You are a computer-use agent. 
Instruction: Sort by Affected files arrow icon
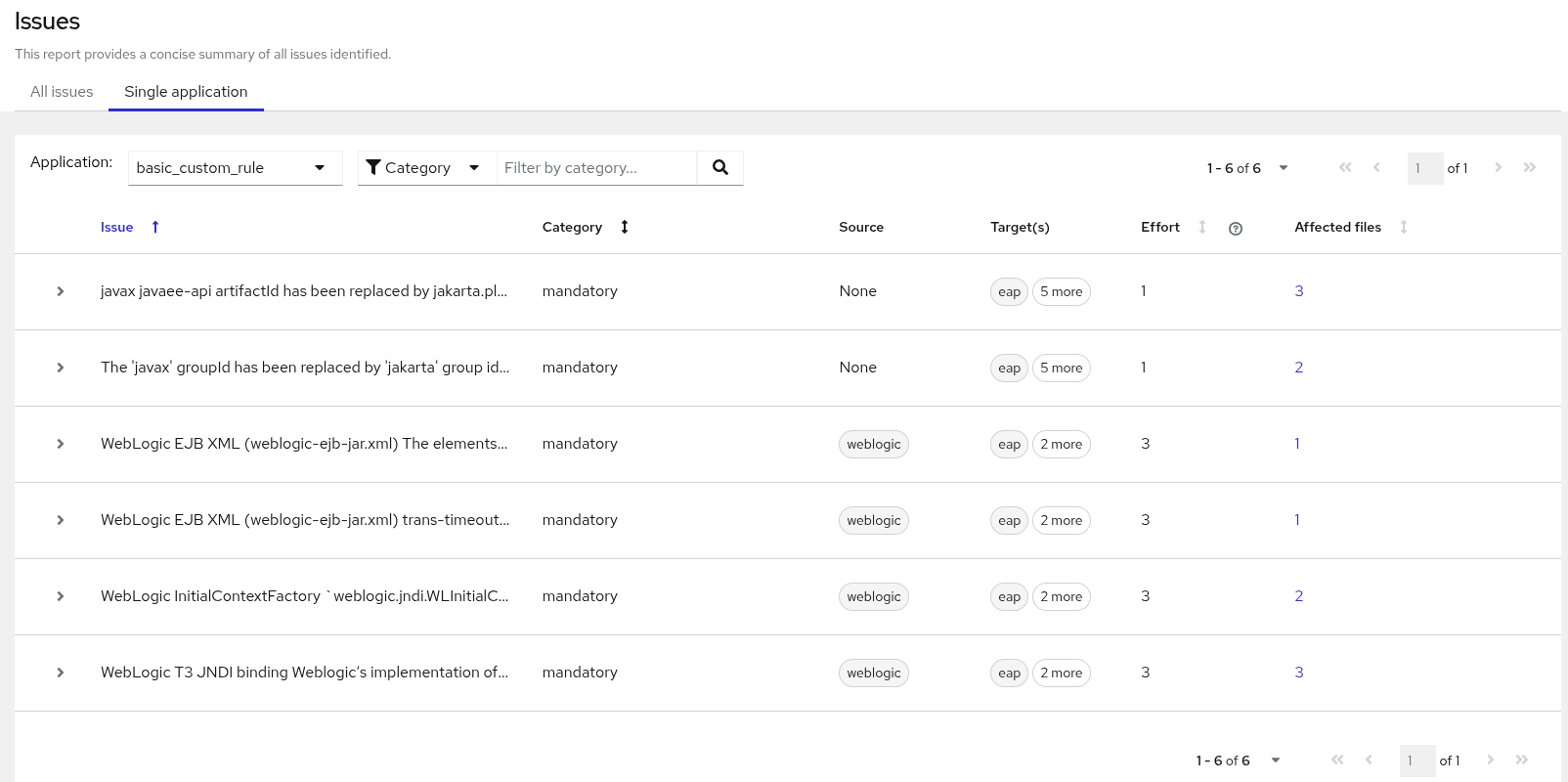[1404, 227]
